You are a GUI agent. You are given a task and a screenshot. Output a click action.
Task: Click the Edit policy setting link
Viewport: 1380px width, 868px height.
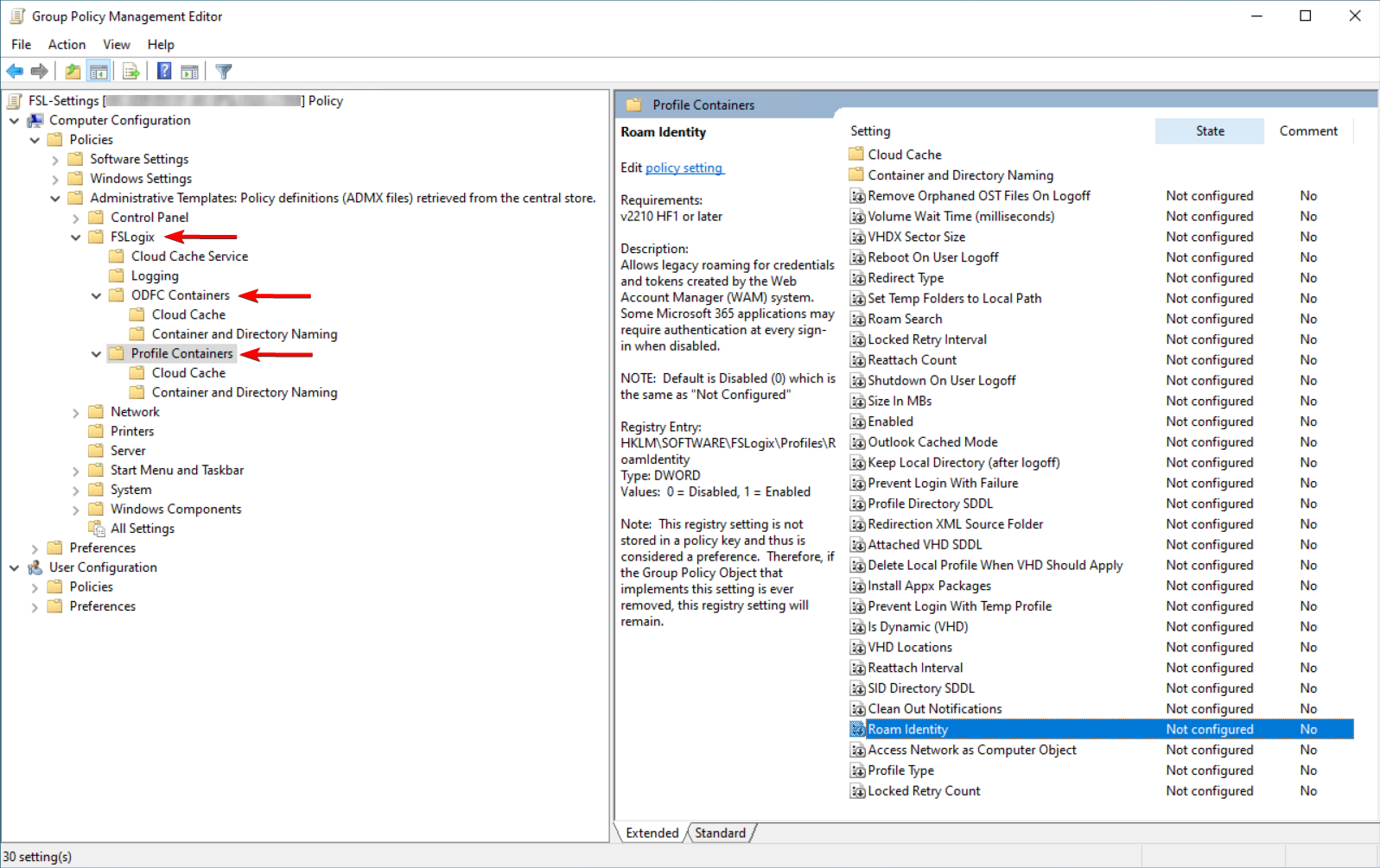pos(684,168)
